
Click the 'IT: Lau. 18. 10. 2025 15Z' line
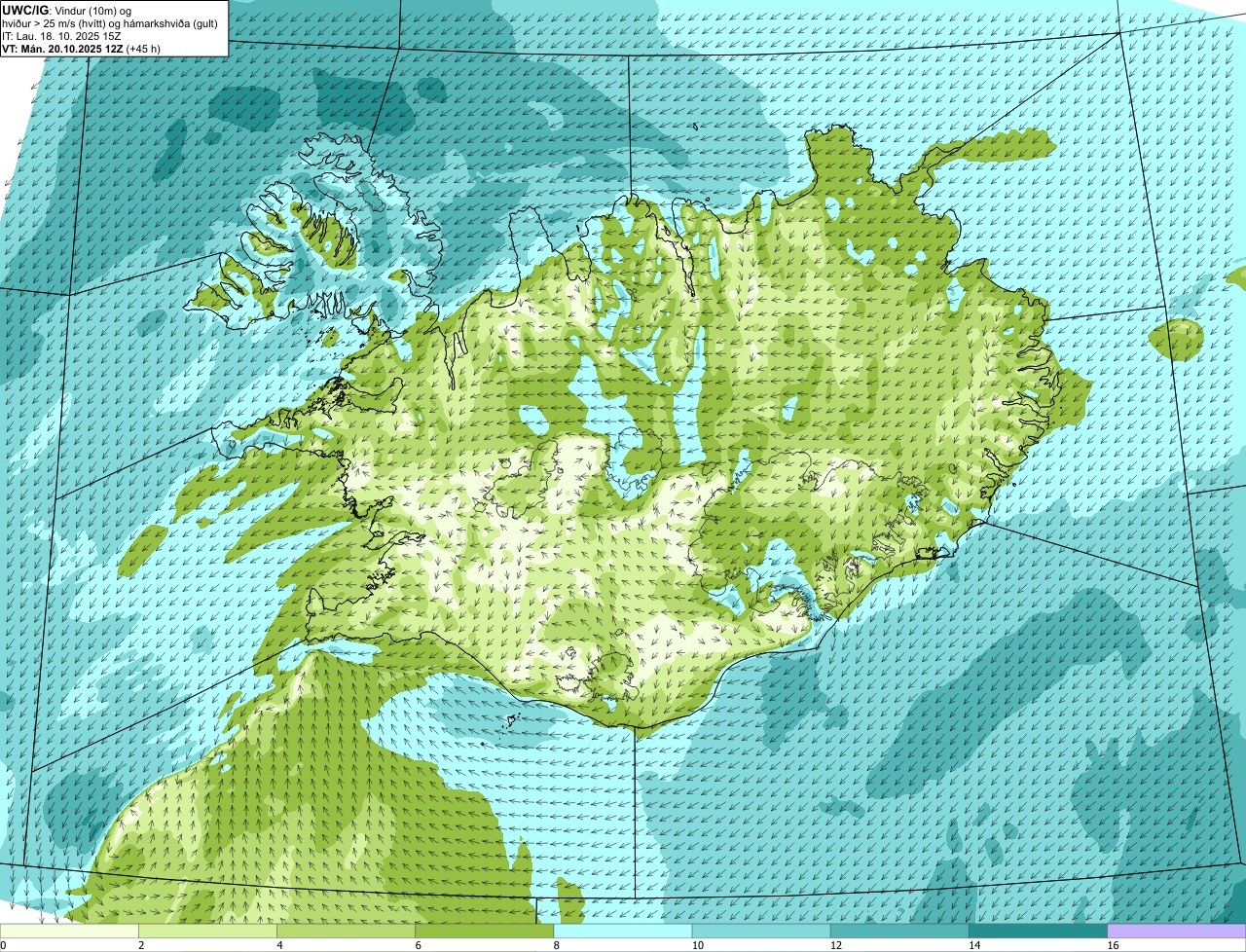coord(61,36)
